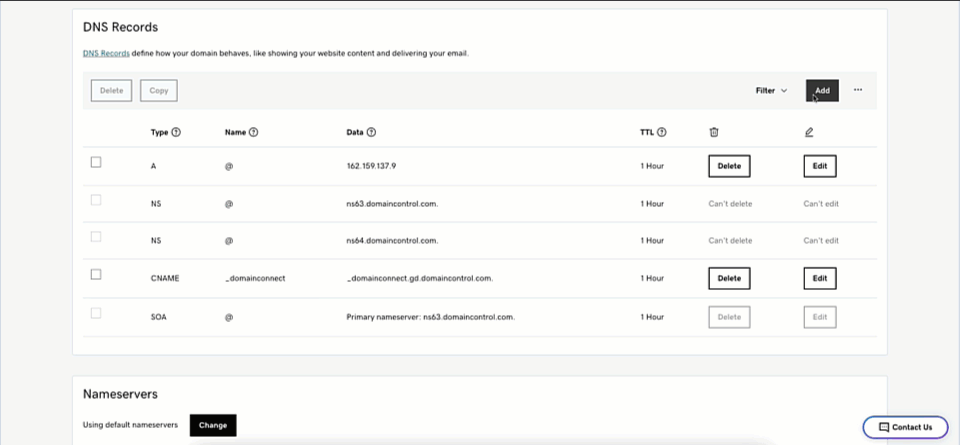Click the bulk Delete button in toolbar

click(111, 91)
